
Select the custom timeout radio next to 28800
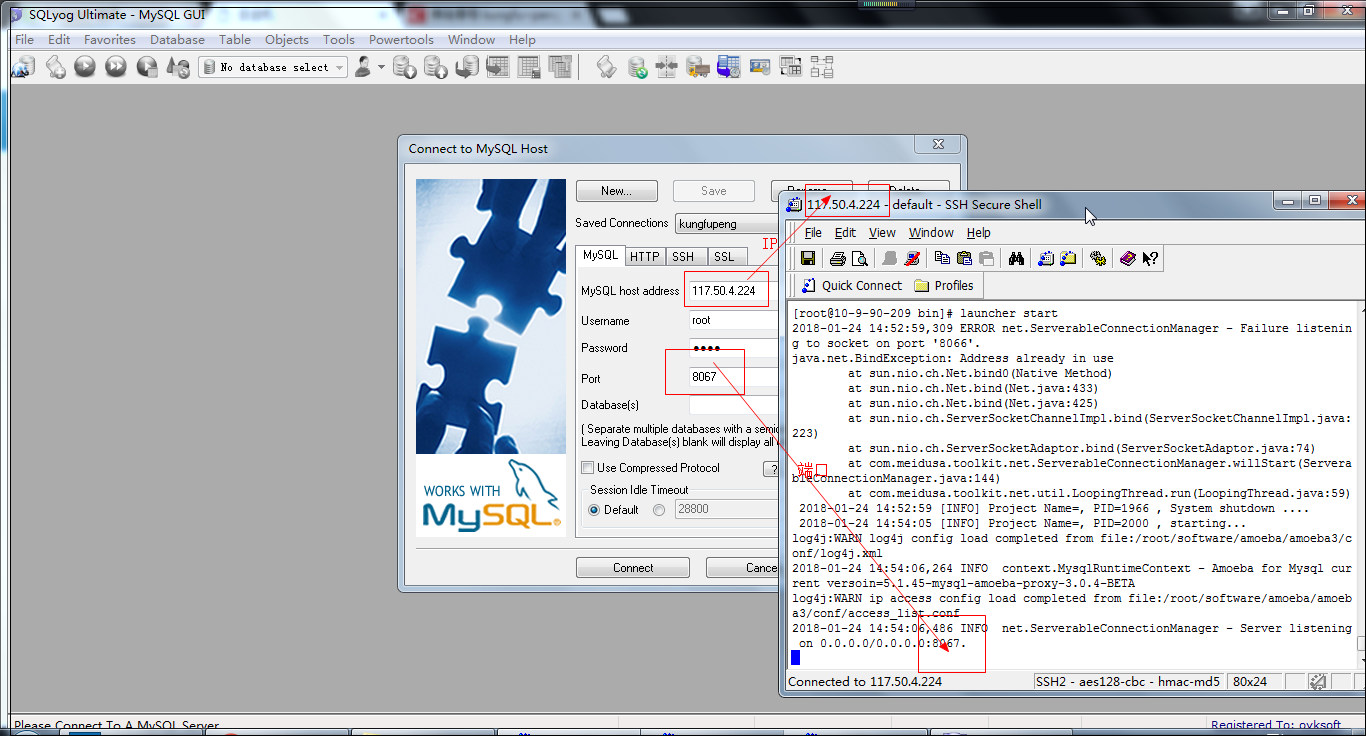coord(659,510)
